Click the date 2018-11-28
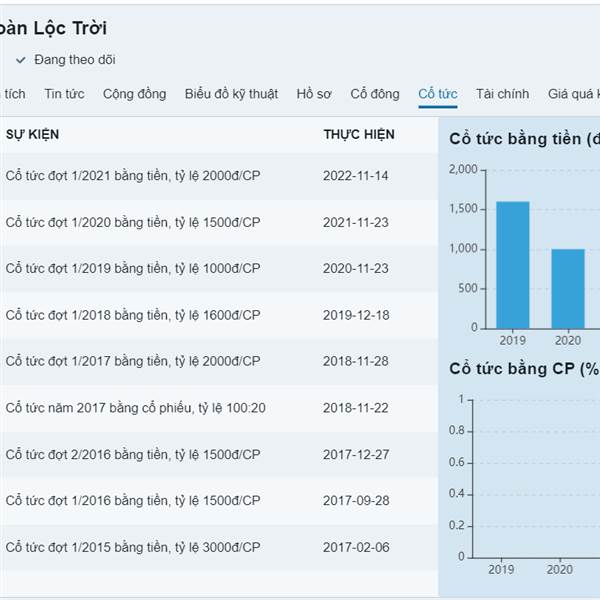The width and height of the screenshot is (600, 600). coord(355,362)
